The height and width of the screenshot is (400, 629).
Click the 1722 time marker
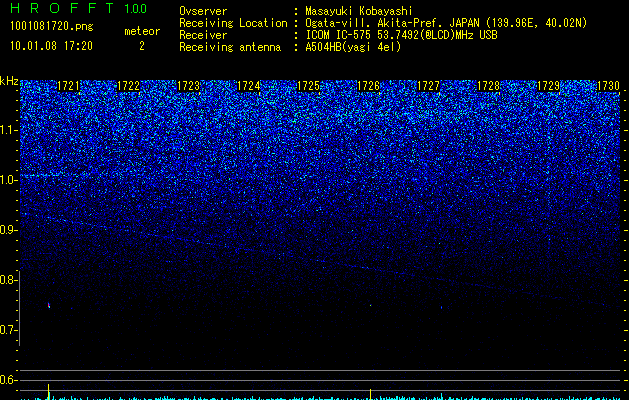(x=128, y=86)
